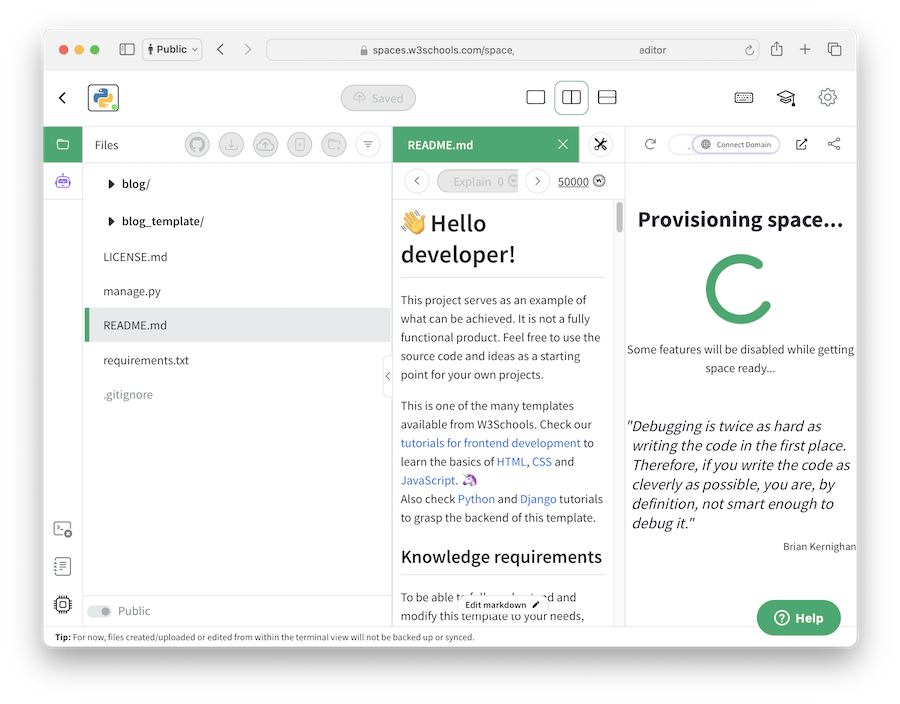This screenshot has height=704, width=900.
Task: Click the Explain button
Action: pos(478,181)
